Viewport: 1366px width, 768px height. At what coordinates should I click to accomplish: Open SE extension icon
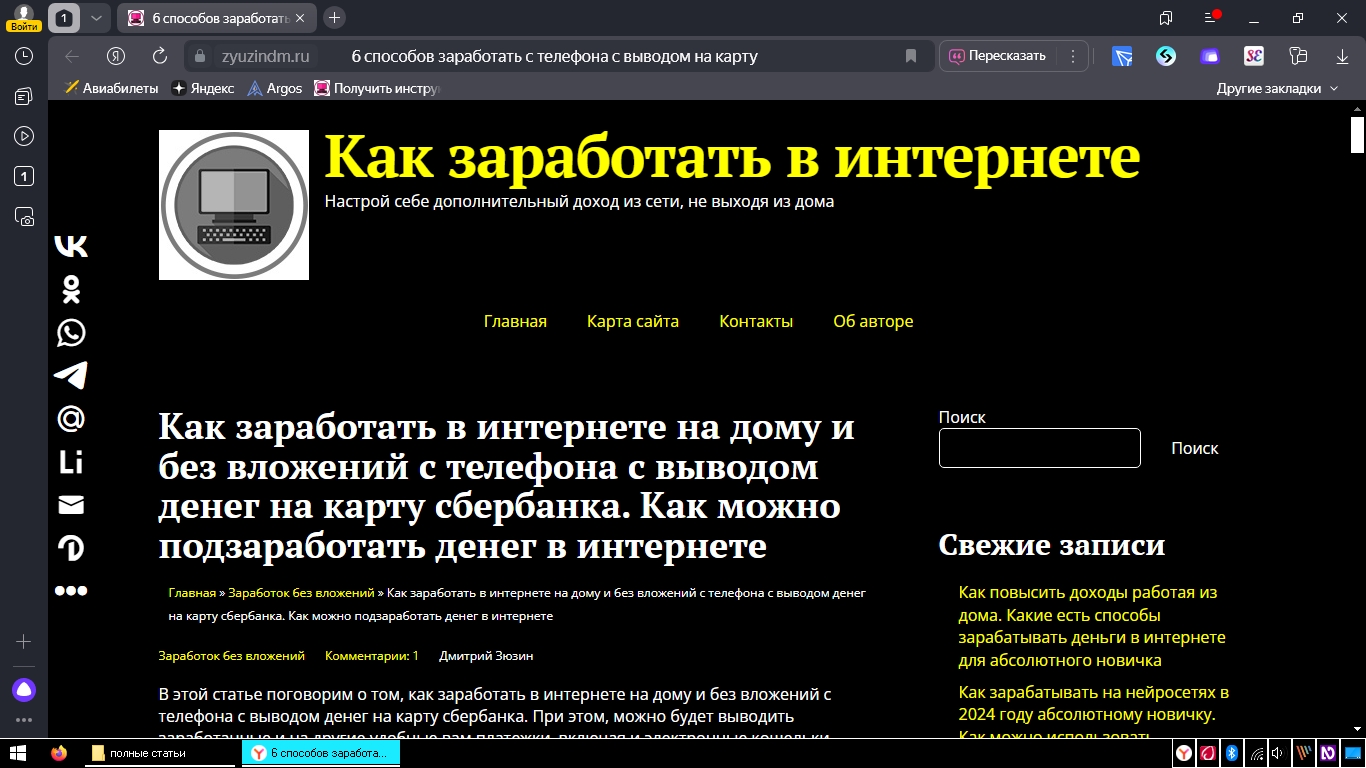click(1254, 56)
